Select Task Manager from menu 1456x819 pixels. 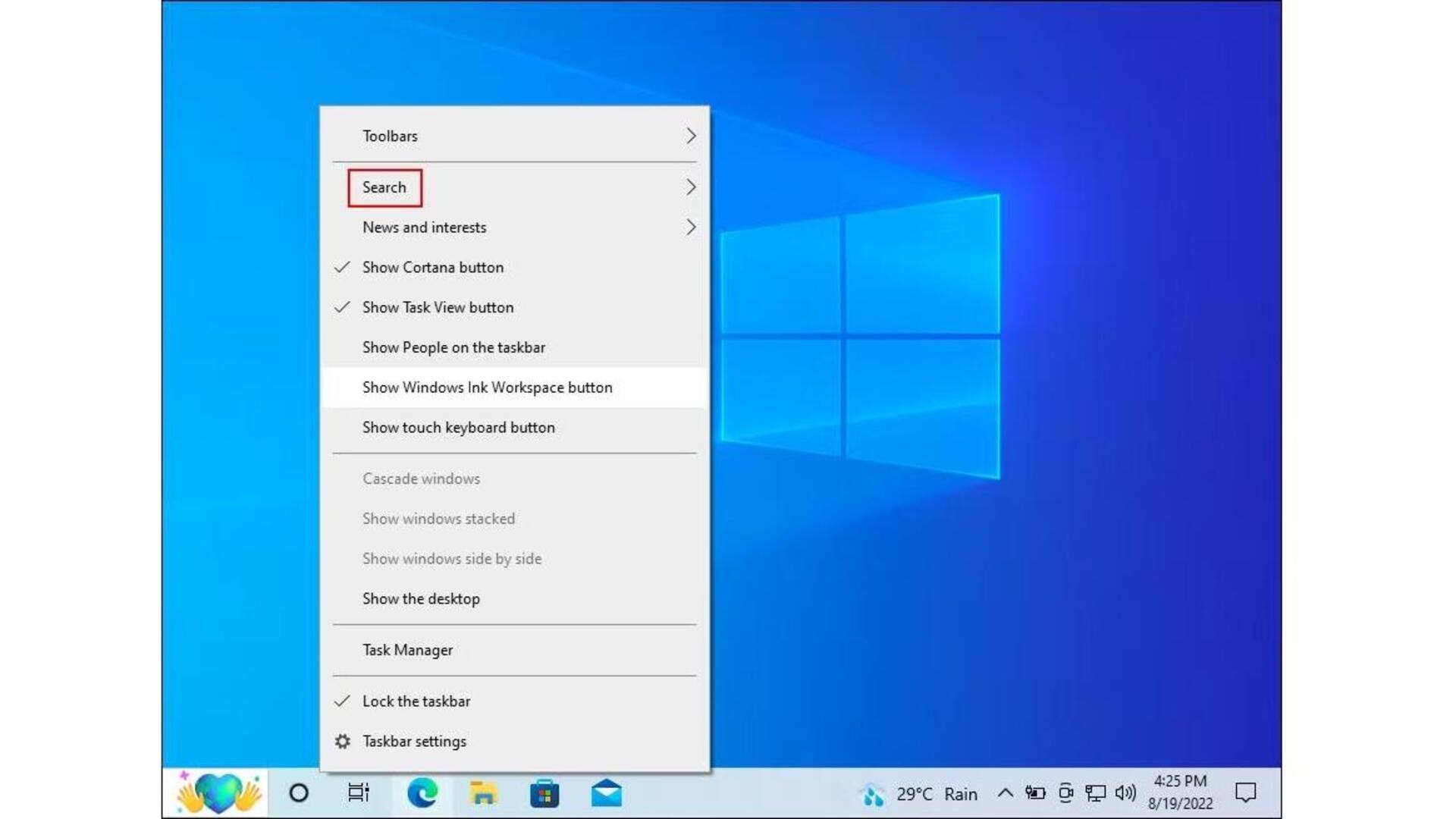click(x=407, y=649)
